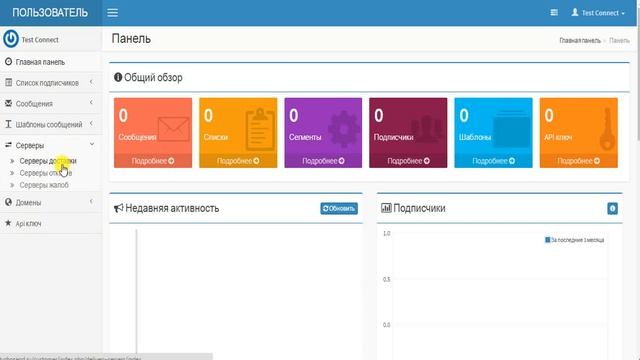640x360 pixels.
Task: Click the power logo avatar icon
Action: [11, 39]
